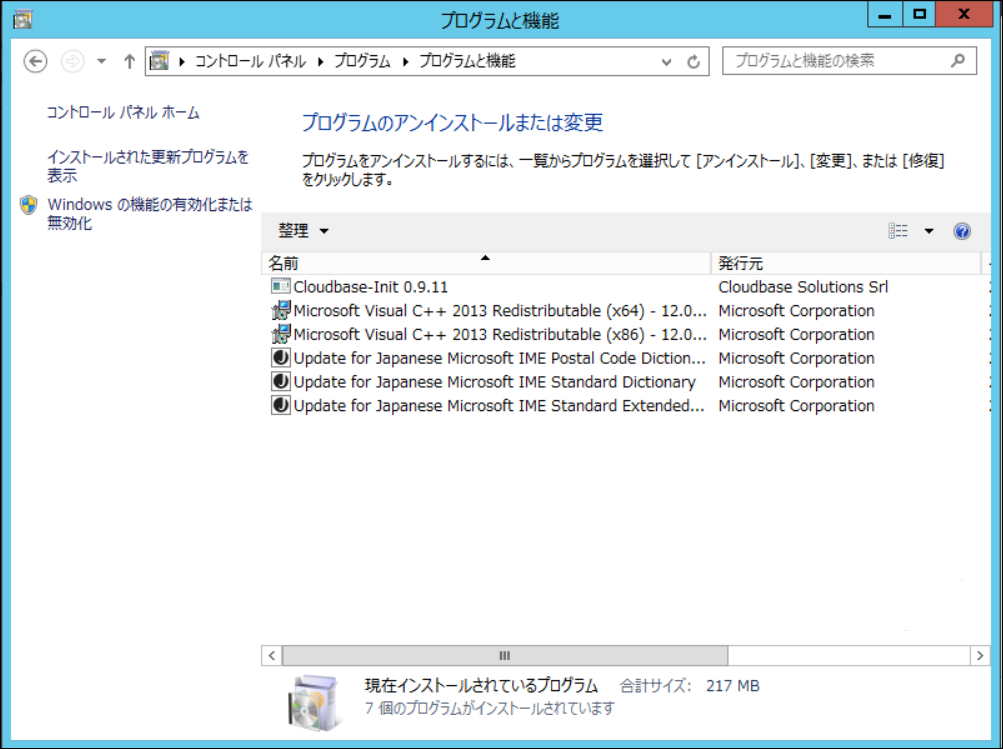Click the installed programs box icon in details pane
This screenshot has height=749, width=1003.
pos(315,702)
